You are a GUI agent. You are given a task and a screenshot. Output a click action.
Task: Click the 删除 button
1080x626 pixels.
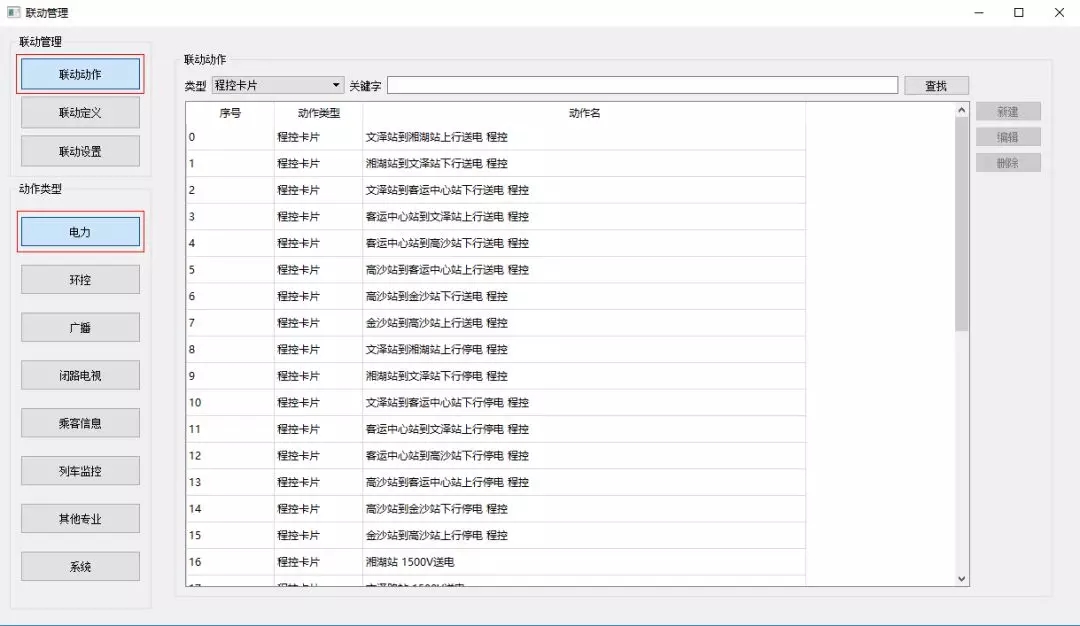click(1008, 163)
